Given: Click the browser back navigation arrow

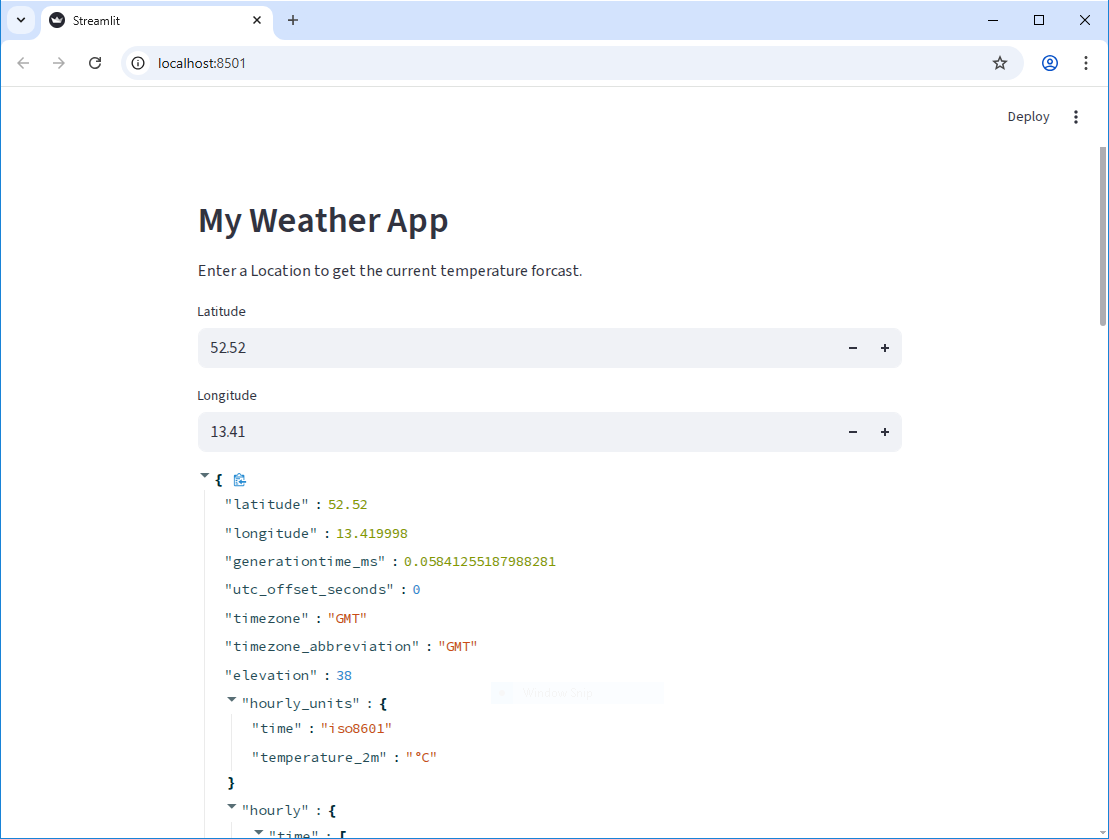Looking at the screenshot, I should click(x=23, y=62).
